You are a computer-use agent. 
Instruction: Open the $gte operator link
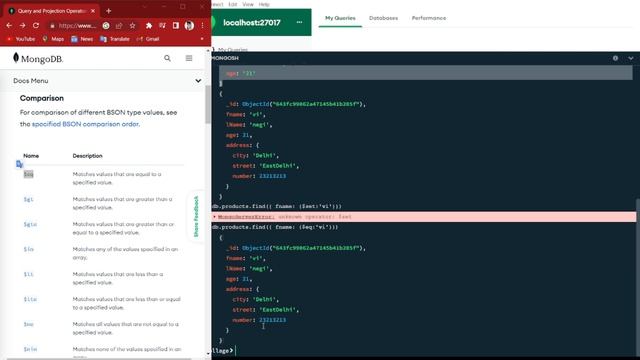coord(30,224)
